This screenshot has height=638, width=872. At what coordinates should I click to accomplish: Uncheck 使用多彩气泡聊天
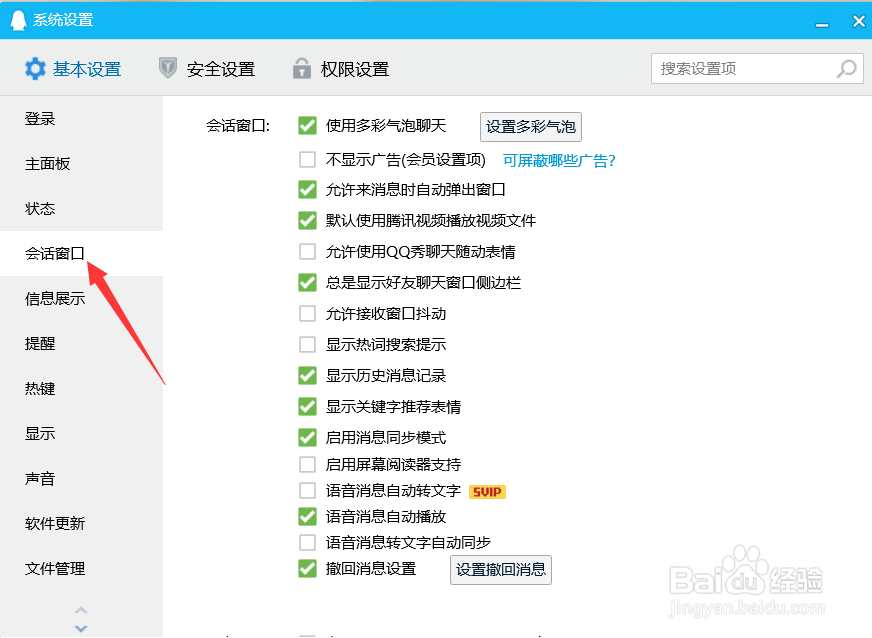coord(308,126)
